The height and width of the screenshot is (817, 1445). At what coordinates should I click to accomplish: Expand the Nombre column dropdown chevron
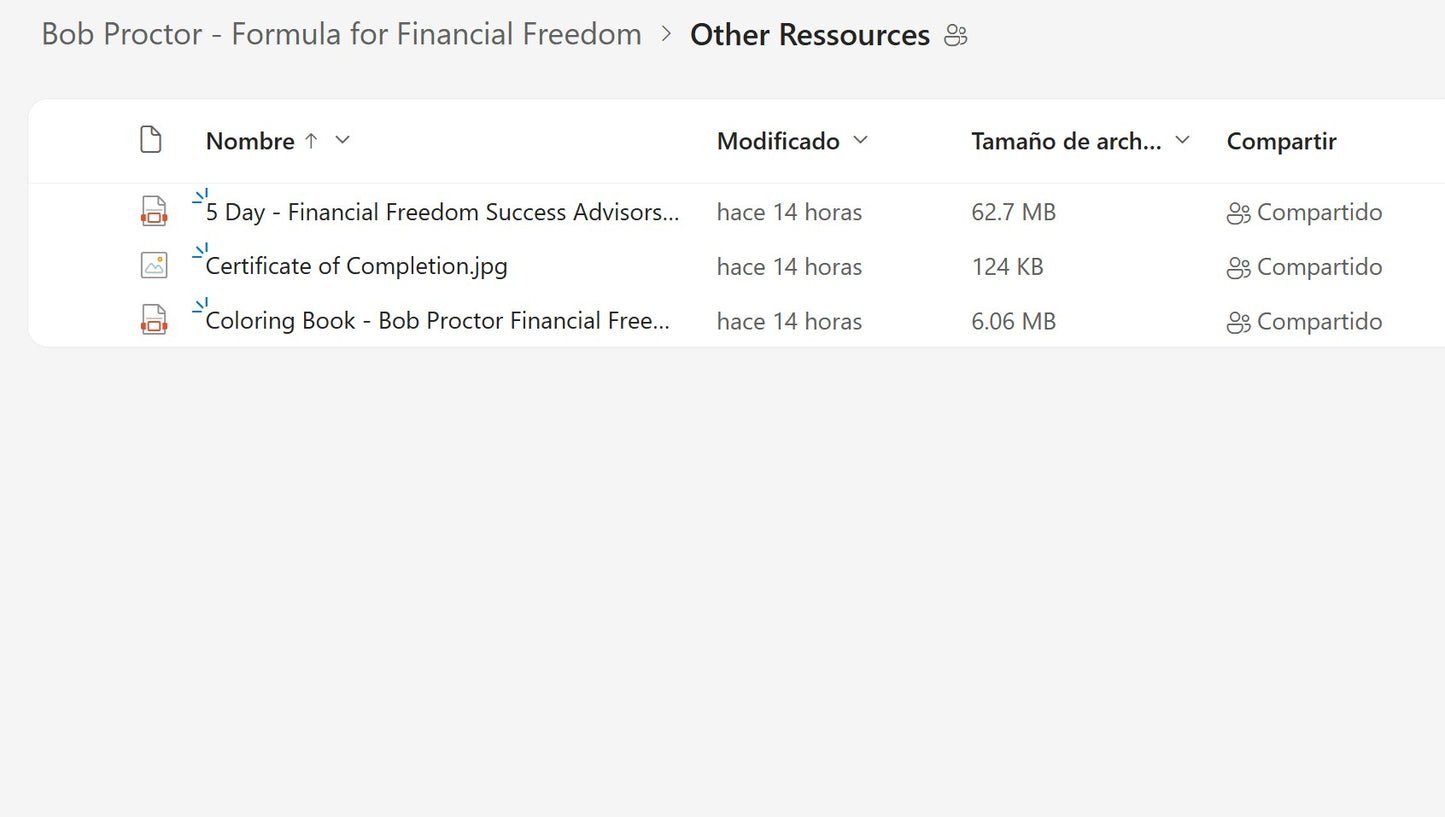[342, 140]
